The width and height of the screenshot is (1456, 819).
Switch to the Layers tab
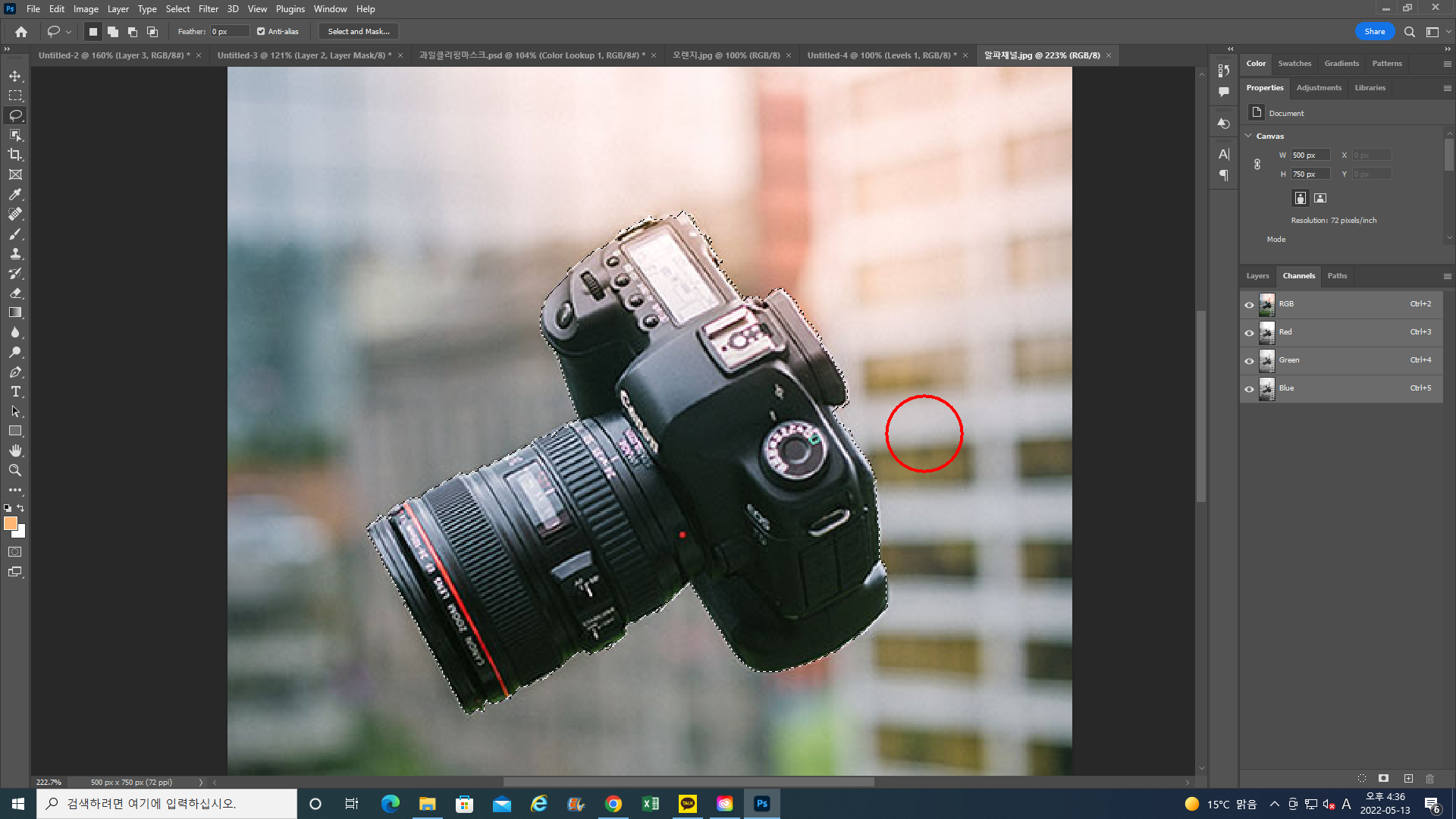pyautogui.click(x=1257, y=276)
